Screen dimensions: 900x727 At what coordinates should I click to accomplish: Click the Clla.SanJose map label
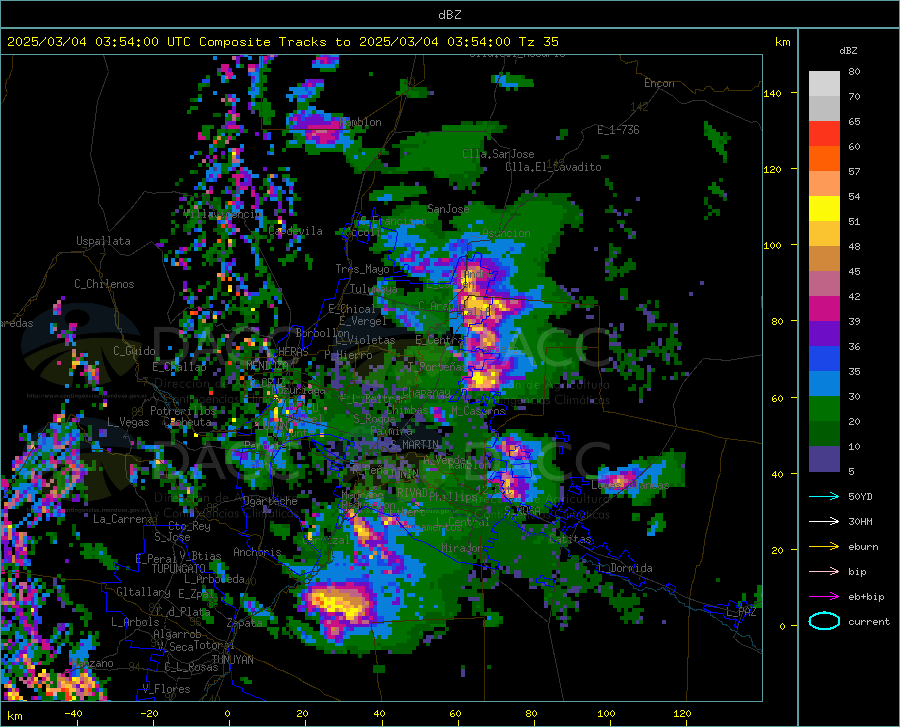click(x=498, y=154)
